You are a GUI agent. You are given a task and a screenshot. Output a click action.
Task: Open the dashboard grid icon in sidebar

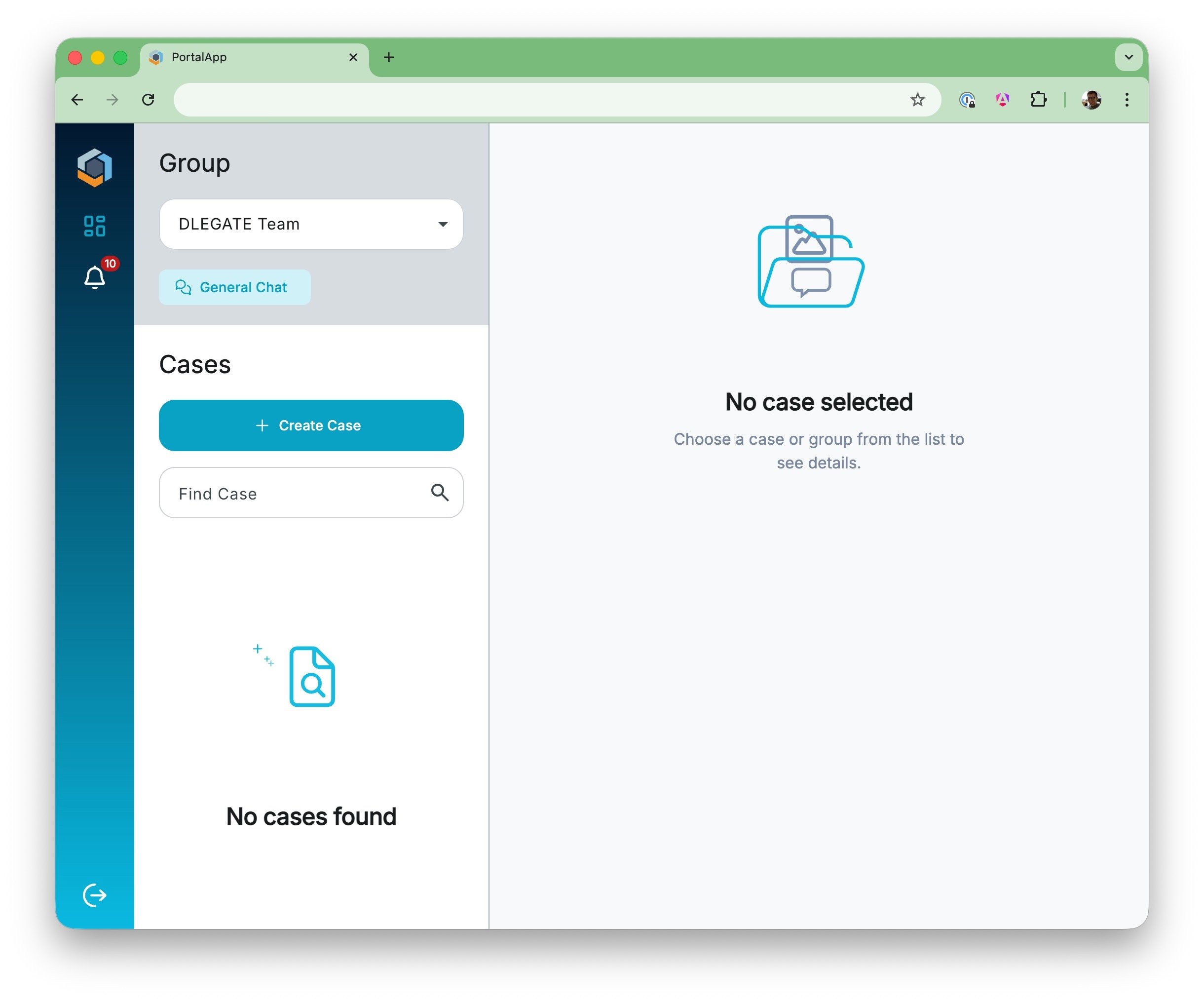coord(95,226)
